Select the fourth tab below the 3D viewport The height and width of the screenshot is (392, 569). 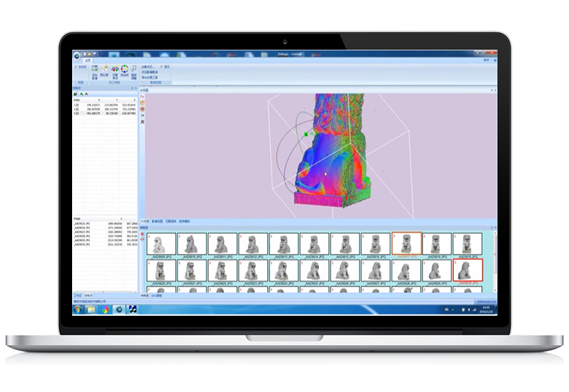(x=184, y=221)
